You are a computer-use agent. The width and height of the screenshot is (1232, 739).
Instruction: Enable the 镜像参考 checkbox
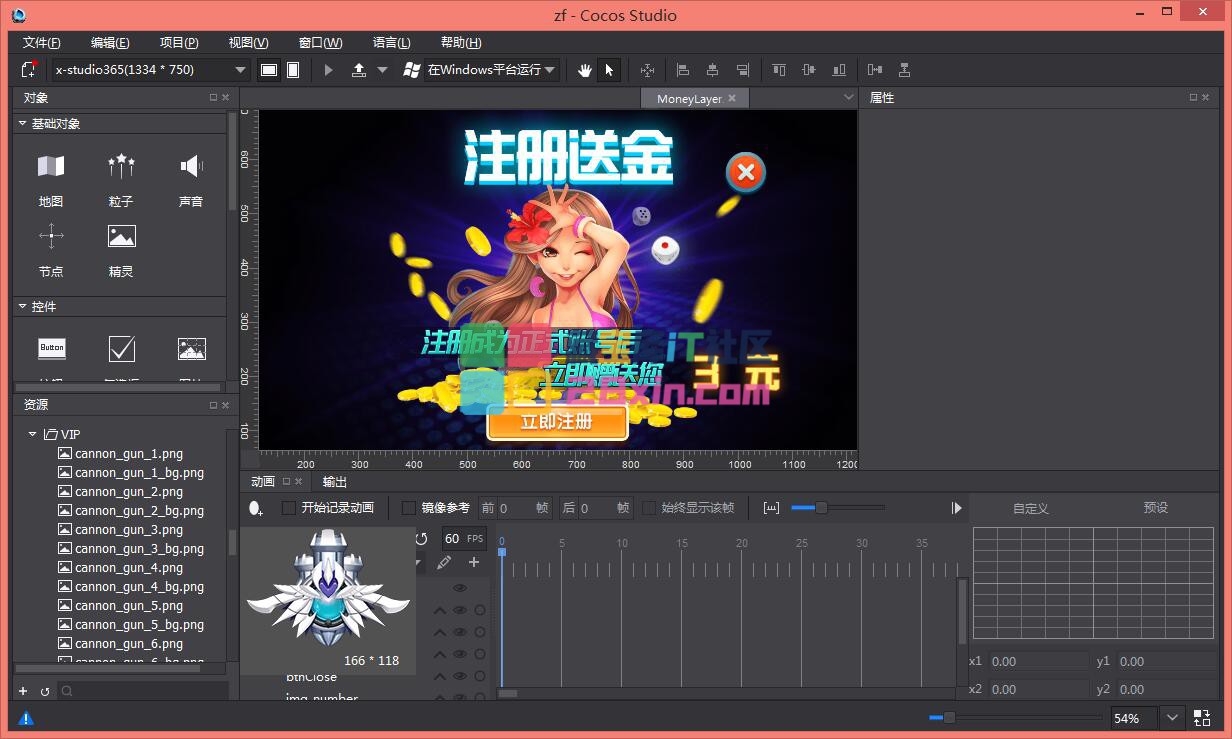(409, 508)
